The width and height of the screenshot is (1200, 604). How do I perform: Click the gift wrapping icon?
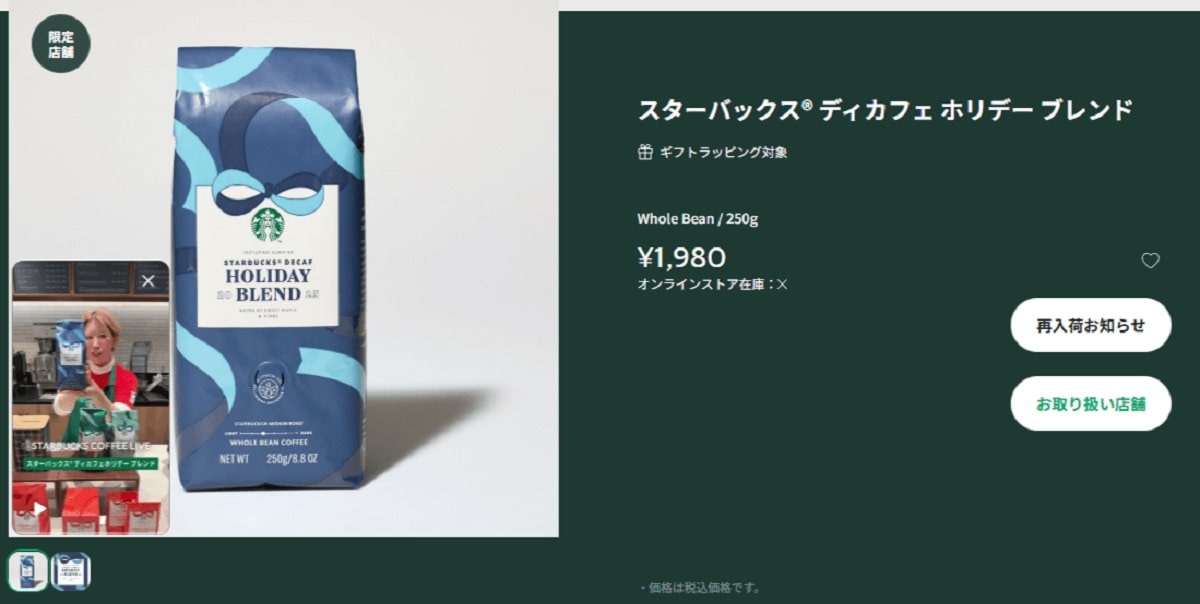(x=645, y=152)
